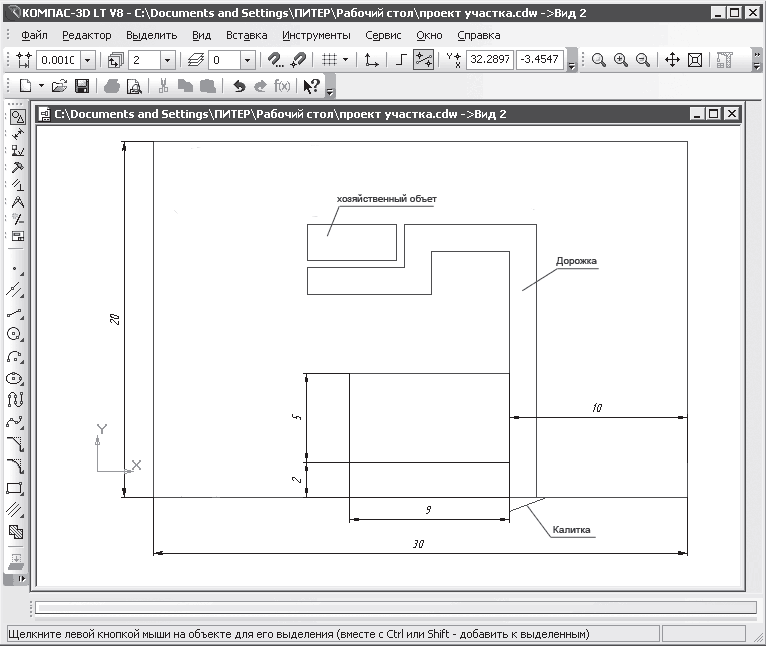Expand current view number dropdown
The image size is (766, 646).
click(168, 60)
